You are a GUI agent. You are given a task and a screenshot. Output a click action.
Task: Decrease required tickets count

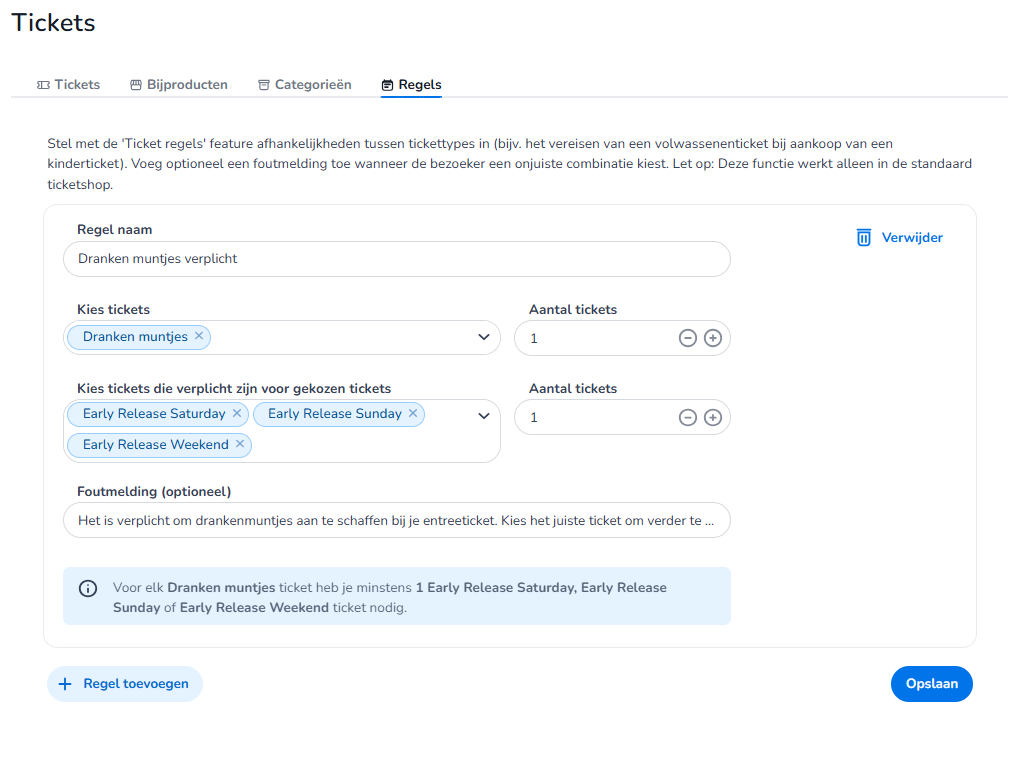[x=687, y=417]
